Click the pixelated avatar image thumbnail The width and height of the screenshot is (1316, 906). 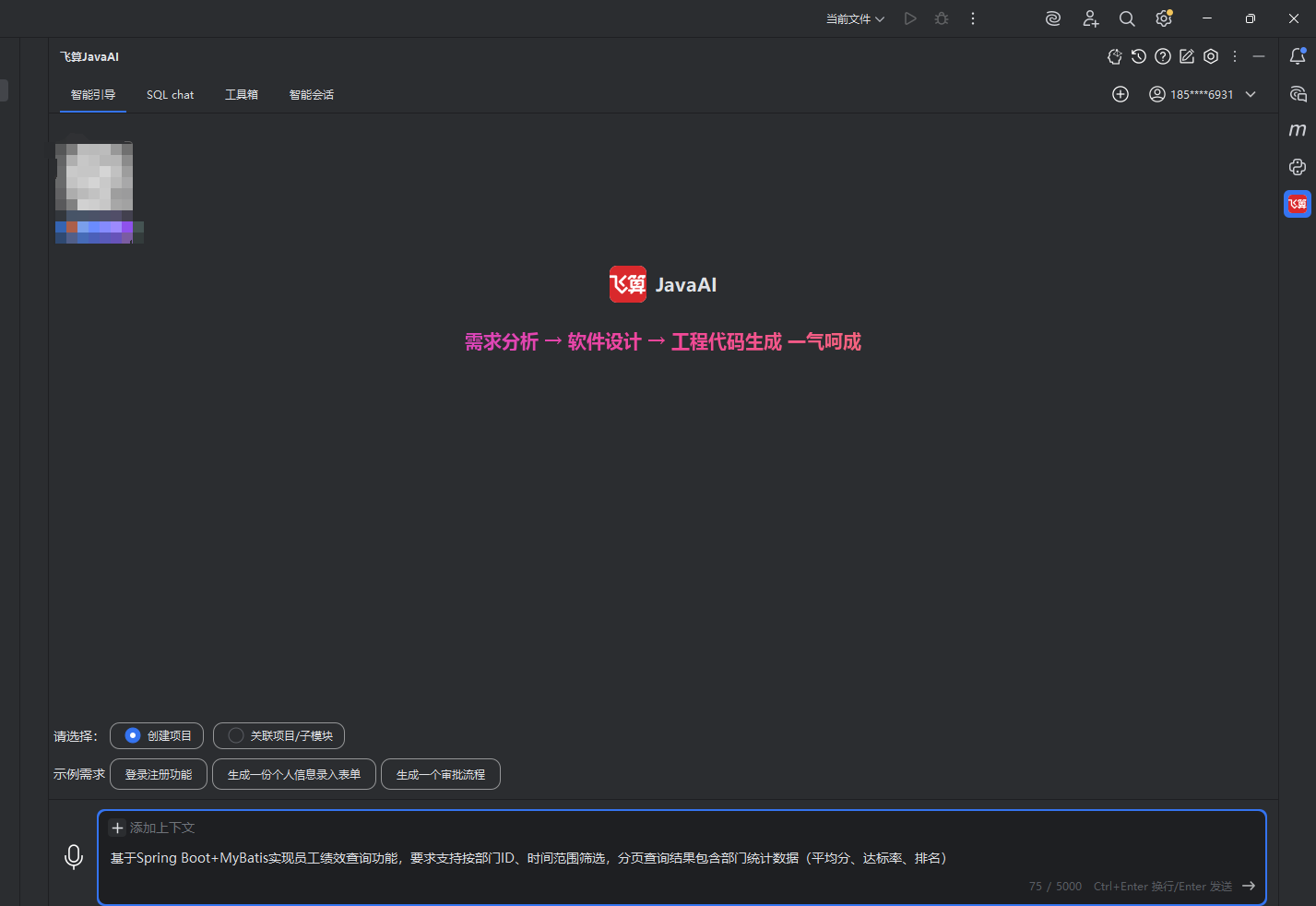coord(99,193)
